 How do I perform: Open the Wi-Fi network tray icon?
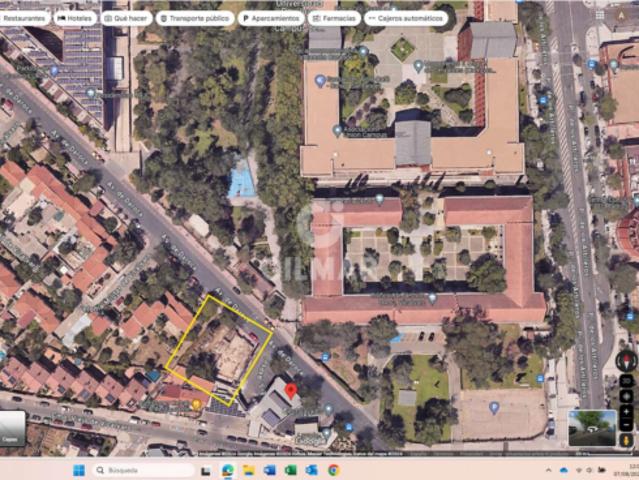579,471
